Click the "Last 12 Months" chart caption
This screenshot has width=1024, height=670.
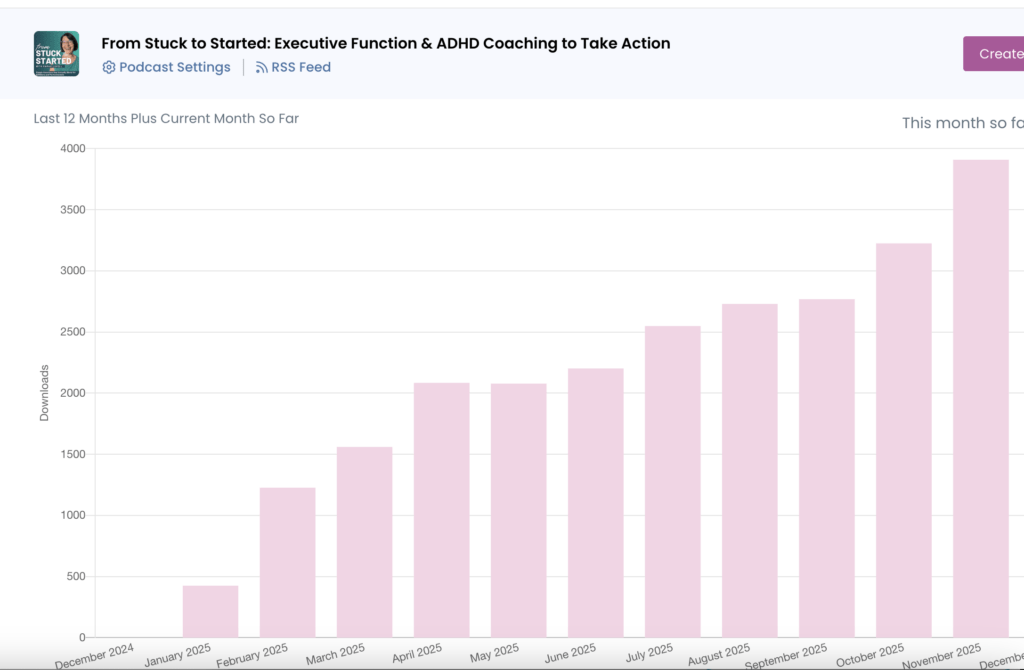(x=166, y=119)
